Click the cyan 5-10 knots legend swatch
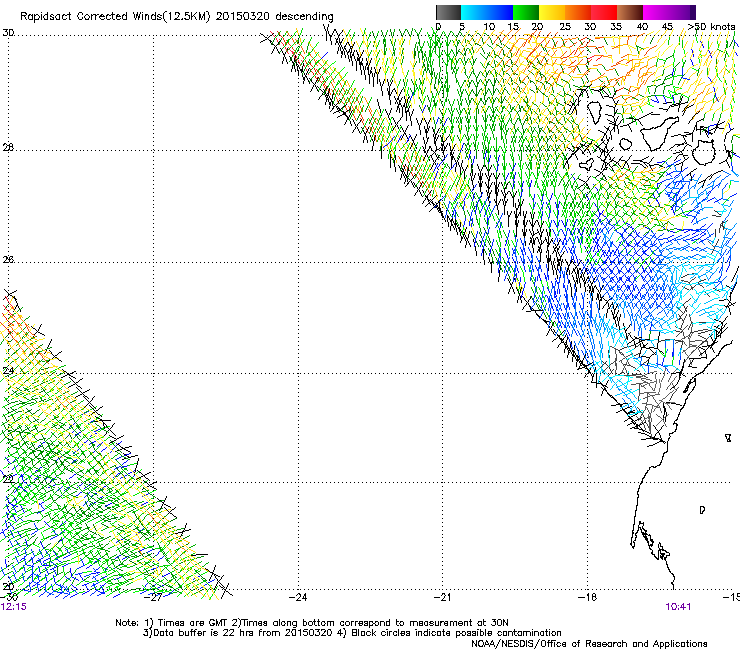 pyautogui.click(x=474, y=12)
